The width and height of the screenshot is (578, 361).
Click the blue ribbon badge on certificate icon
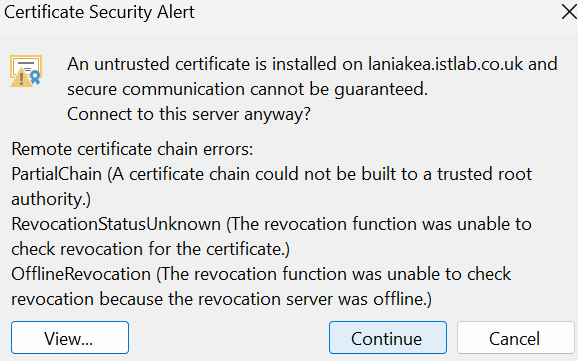(35, 77)
